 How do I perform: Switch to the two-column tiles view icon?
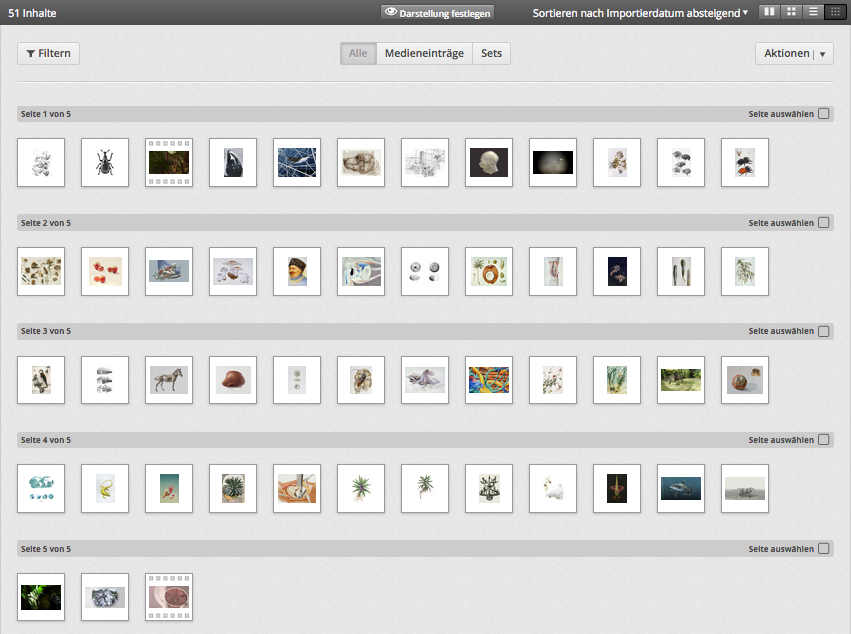769,12
